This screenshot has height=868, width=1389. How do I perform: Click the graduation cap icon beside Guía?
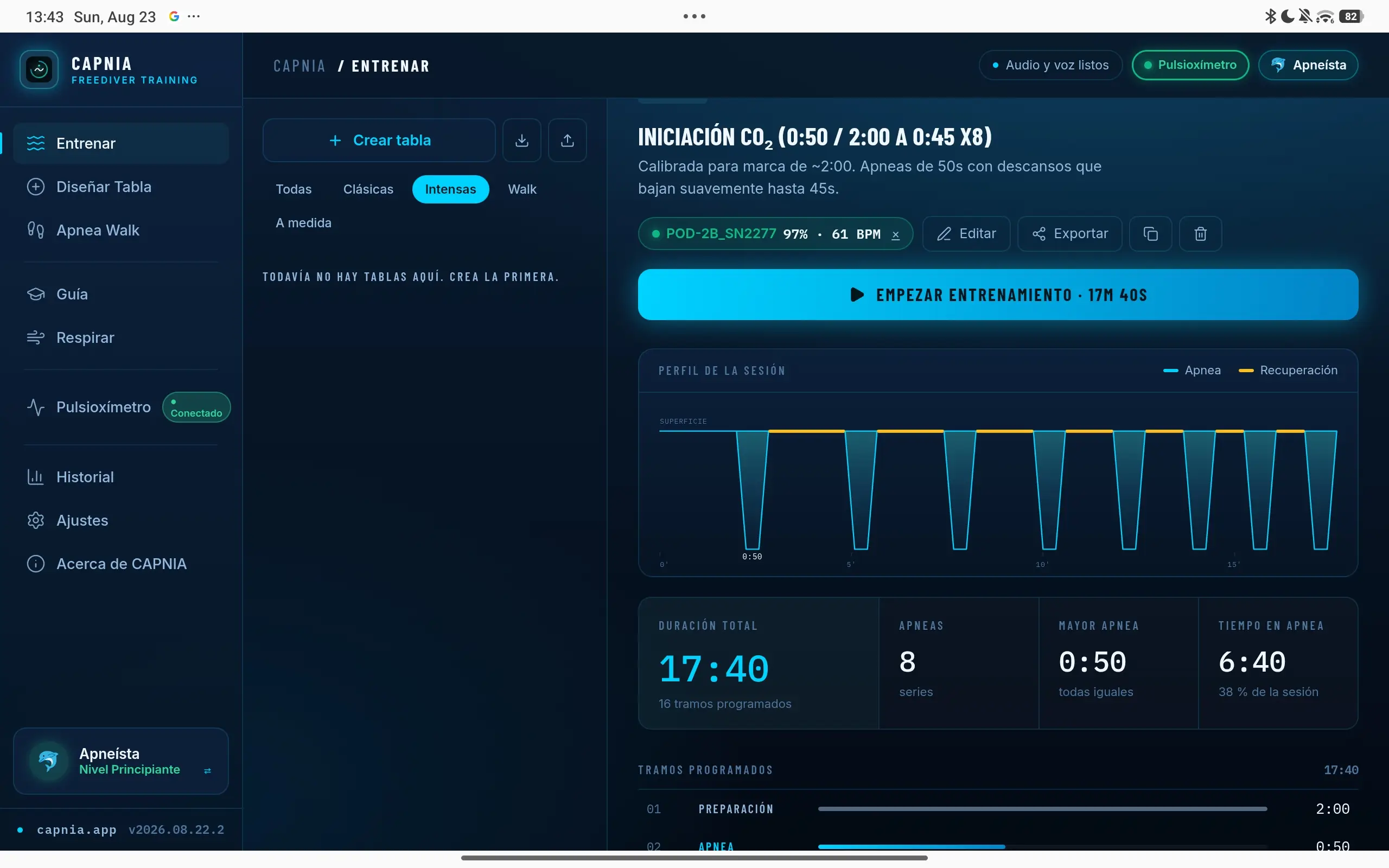(36, 294)
